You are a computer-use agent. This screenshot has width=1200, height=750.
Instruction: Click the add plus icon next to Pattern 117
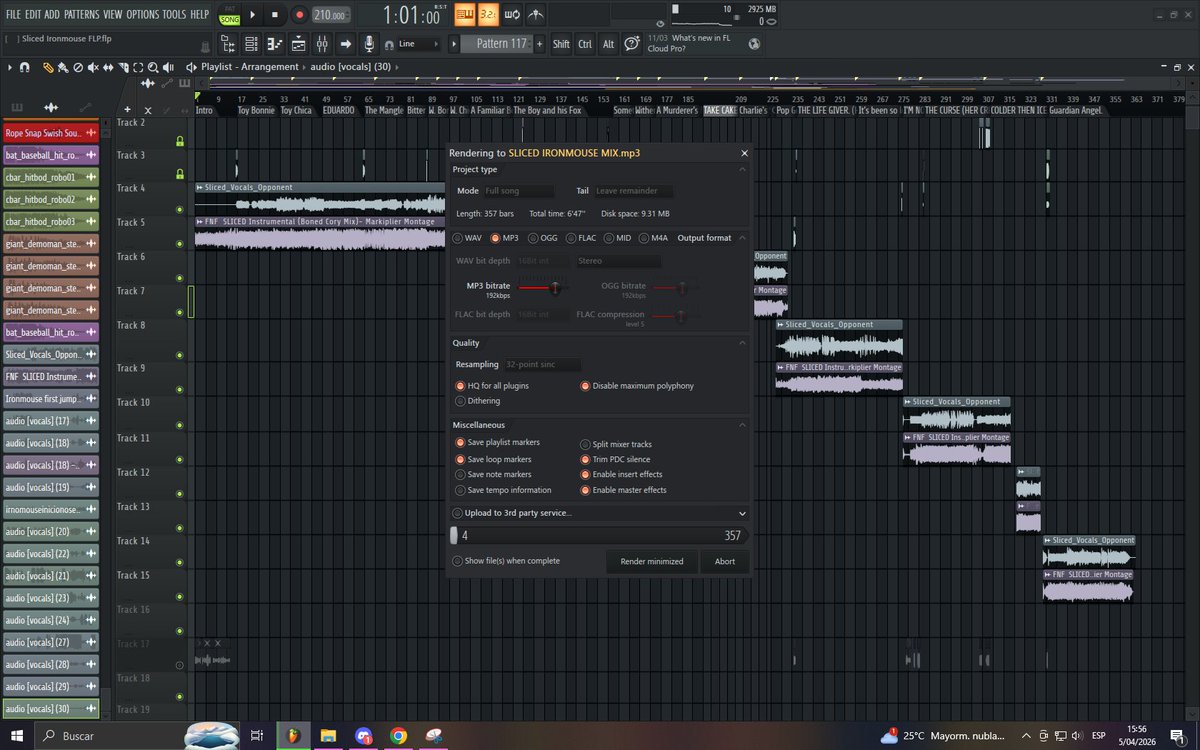click(x=540, y=43)
